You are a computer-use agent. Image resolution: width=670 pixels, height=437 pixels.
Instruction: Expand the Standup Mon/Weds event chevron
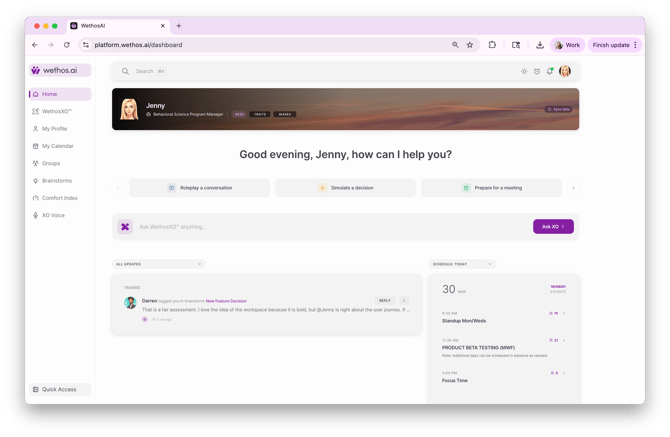click(564, 314)
